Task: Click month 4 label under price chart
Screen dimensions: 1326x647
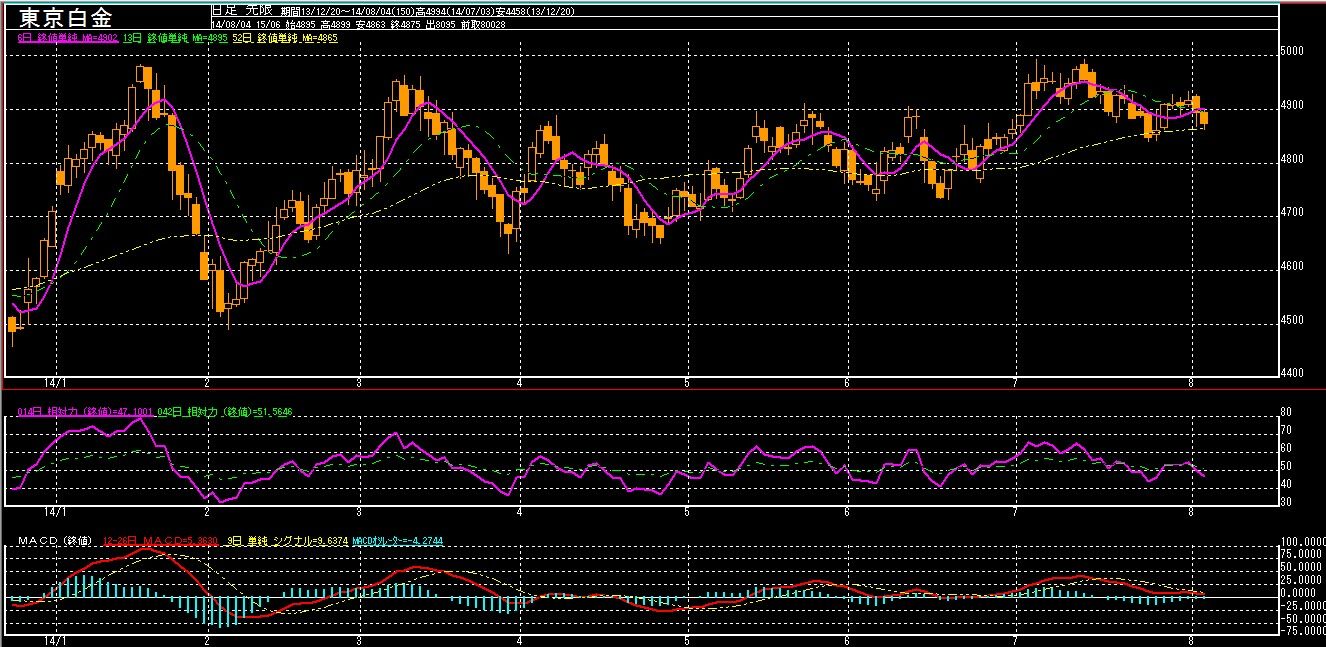Action: [x=520, y=383]
